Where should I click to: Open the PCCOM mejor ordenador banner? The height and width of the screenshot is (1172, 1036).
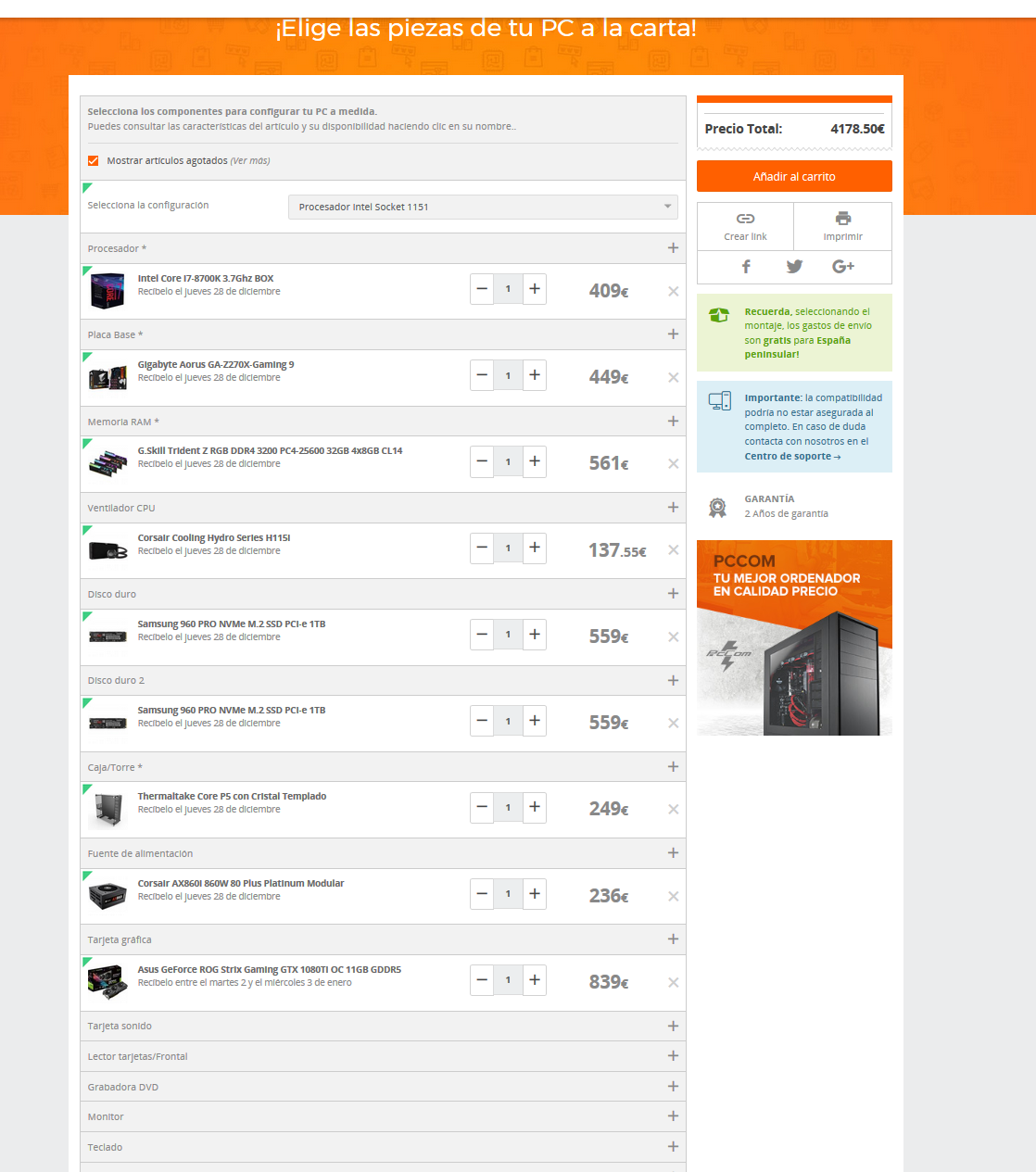[794, 637]
